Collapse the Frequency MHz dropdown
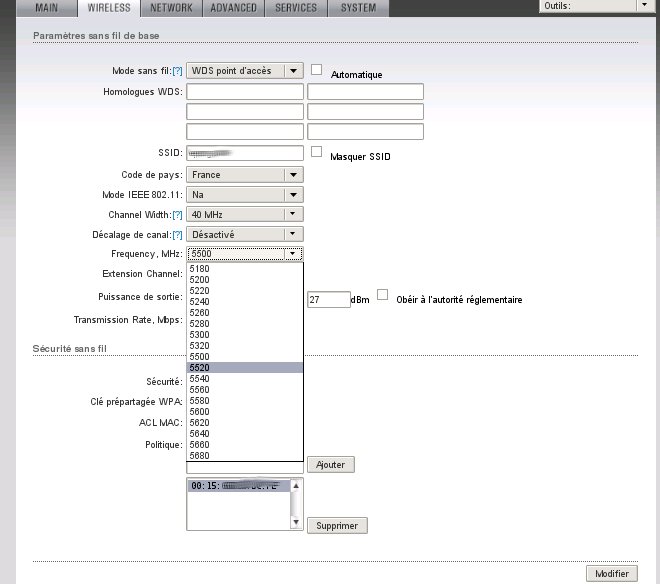Viewport: 660px width, 584px height. tap(245, 254)
